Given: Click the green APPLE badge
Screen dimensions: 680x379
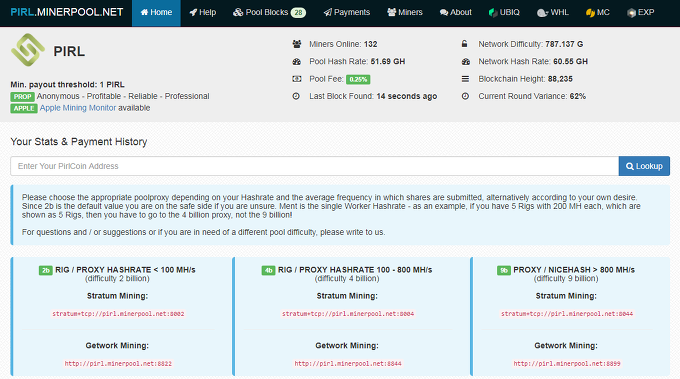Looking at the screenshot, I should (24, 108).
